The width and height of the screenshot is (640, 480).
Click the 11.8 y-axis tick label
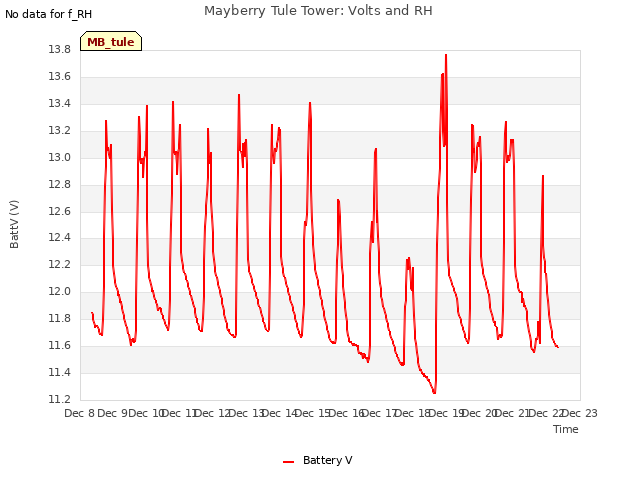tap(60, 318)
